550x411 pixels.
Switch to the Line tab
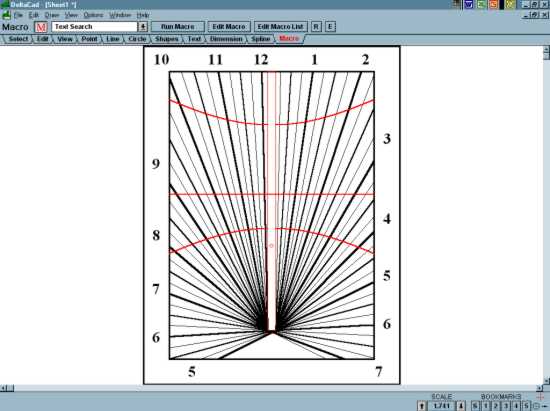tap(113, 39)
